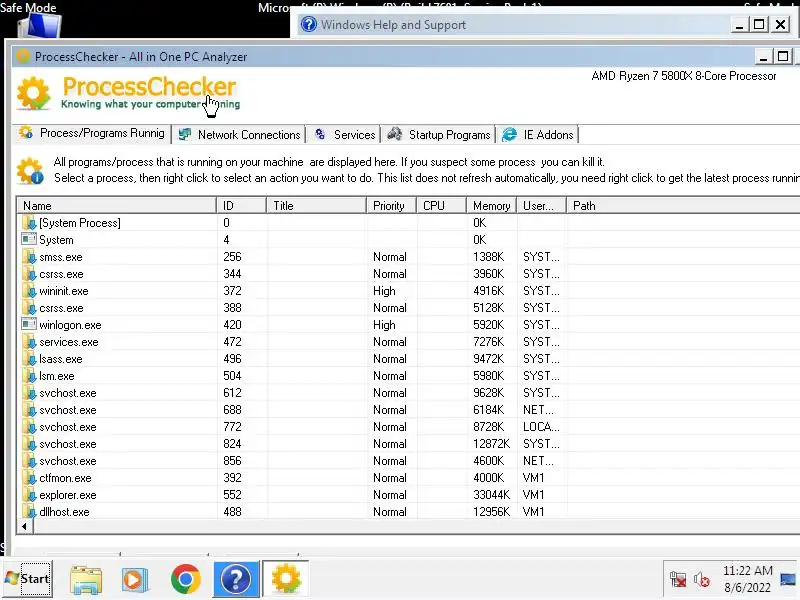This screenshot has width=800, height=600.
Task: Click ProcessChecker gear taskbar button
Action: click(286, 579)
